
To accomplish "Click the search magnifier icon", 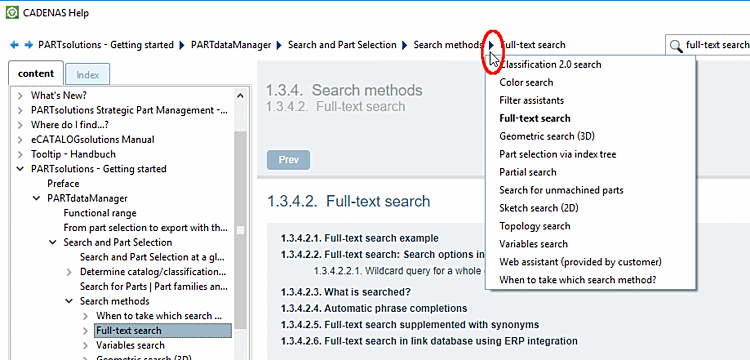I will [675, 45].
